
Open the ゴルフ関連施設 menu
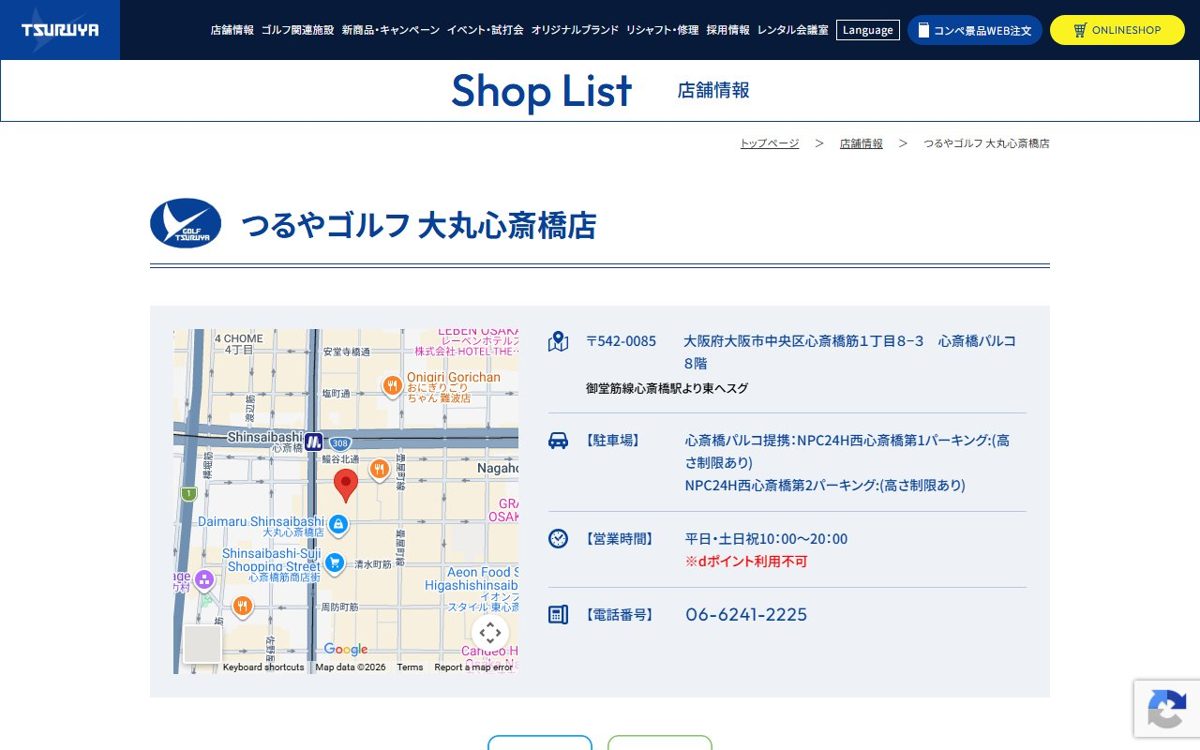298,30
